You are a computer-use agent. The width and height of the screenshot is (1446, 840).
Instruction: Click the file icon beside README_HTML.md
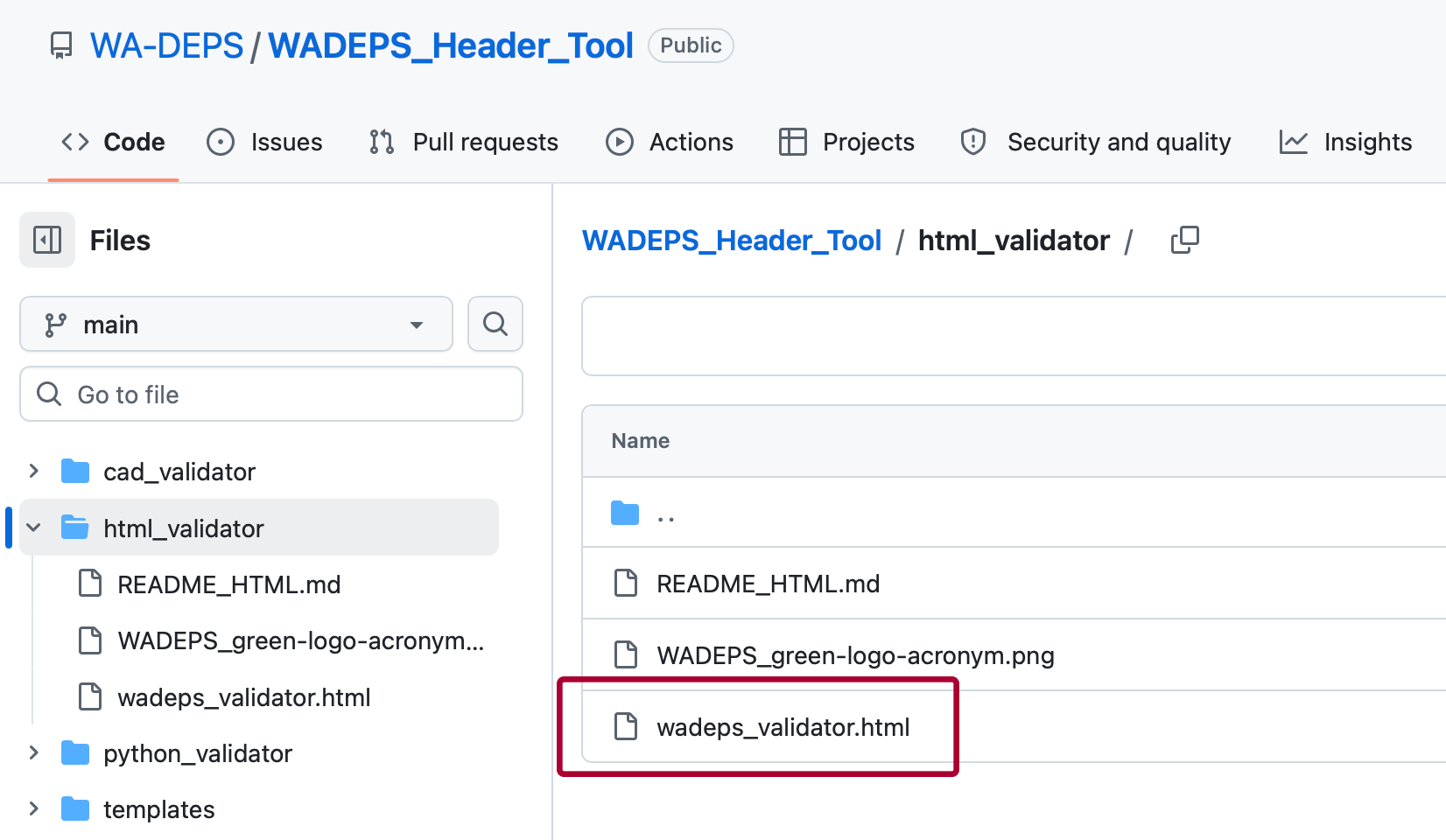point(90,584)
